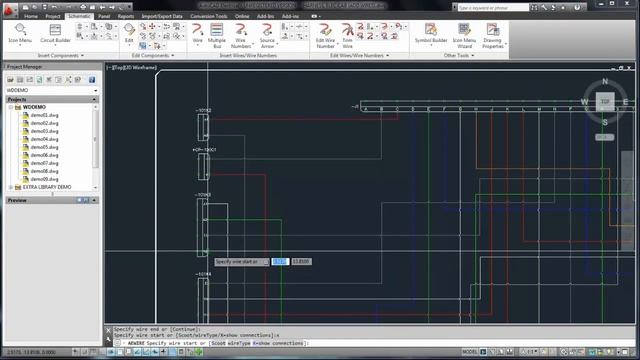
Task: Expand the Insert Components panel
Action: pos(60,56)
